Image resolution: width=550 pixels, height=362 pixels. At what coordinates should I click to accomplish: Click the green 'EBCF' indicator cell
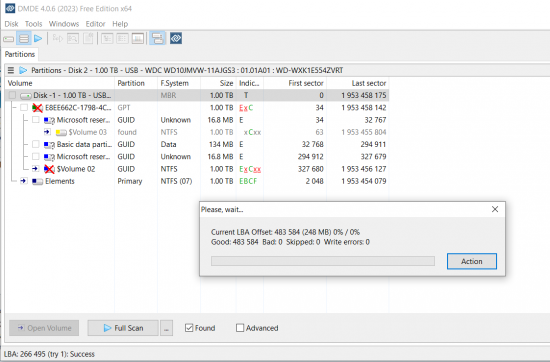coord(248,181)
